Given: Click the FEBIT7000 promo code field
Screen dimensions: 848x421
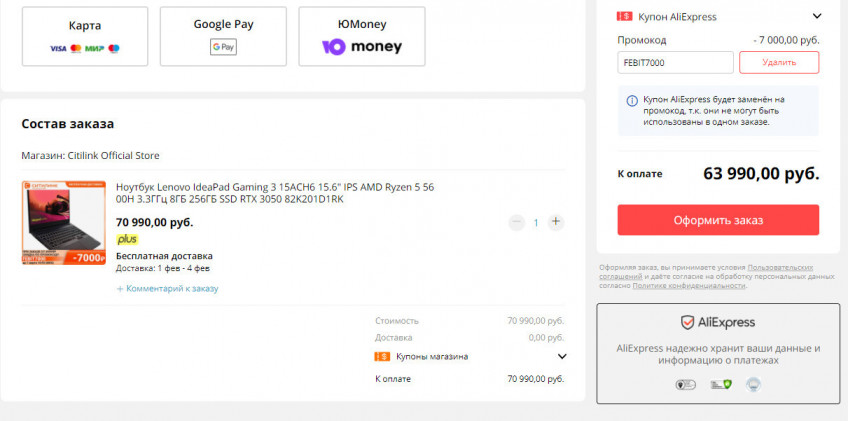Looking at the screenshot, I should 675,62.
